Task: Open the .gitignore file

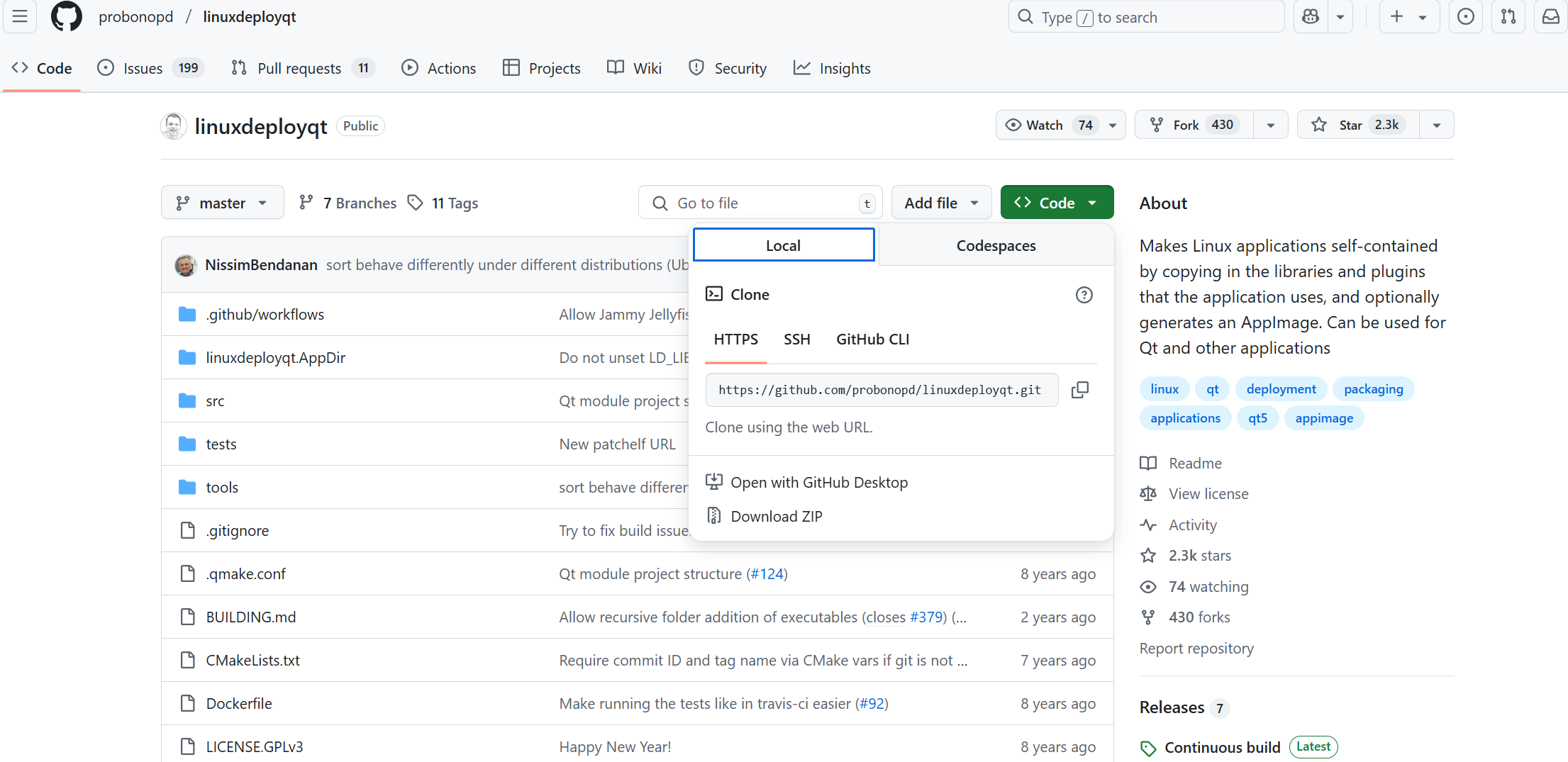Action: [x=237, y=530]
